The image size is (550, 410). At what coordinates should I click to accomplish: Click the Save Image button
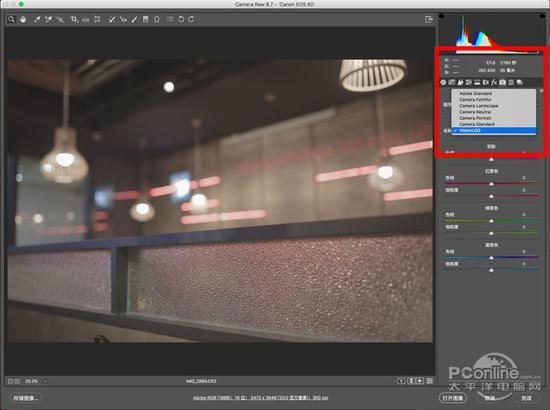tap(25, 398)
